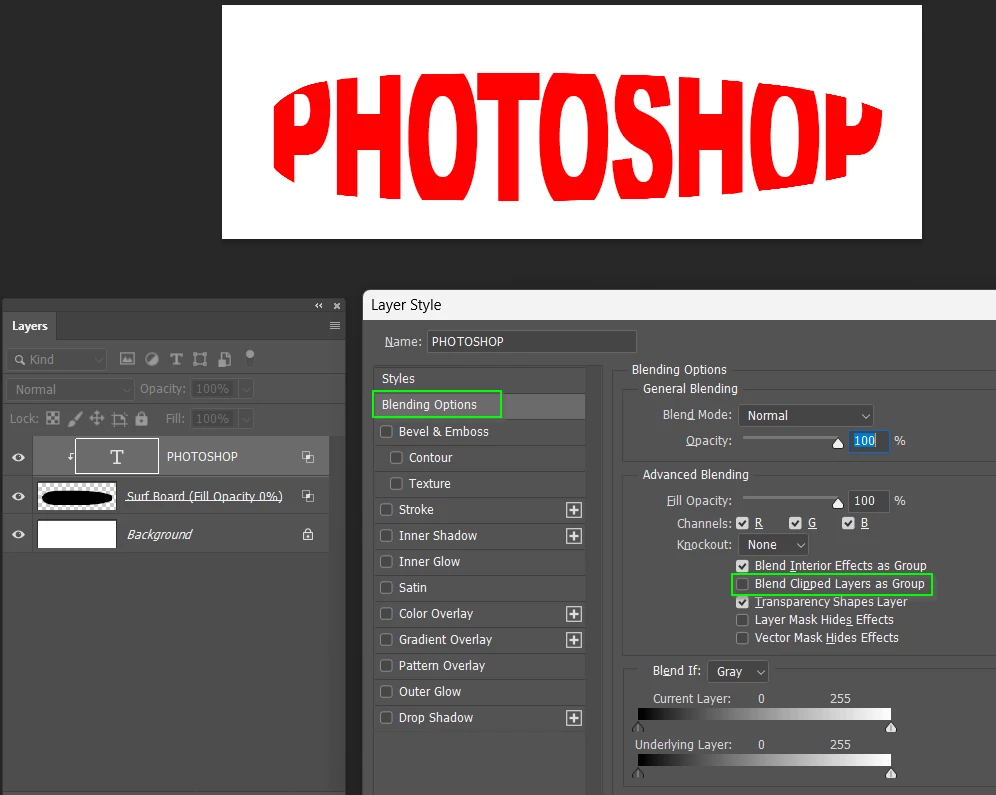The image size is (996, 795).
Task: Lock all padlock icon in Lock row
Action: click(x=142, y=418)
